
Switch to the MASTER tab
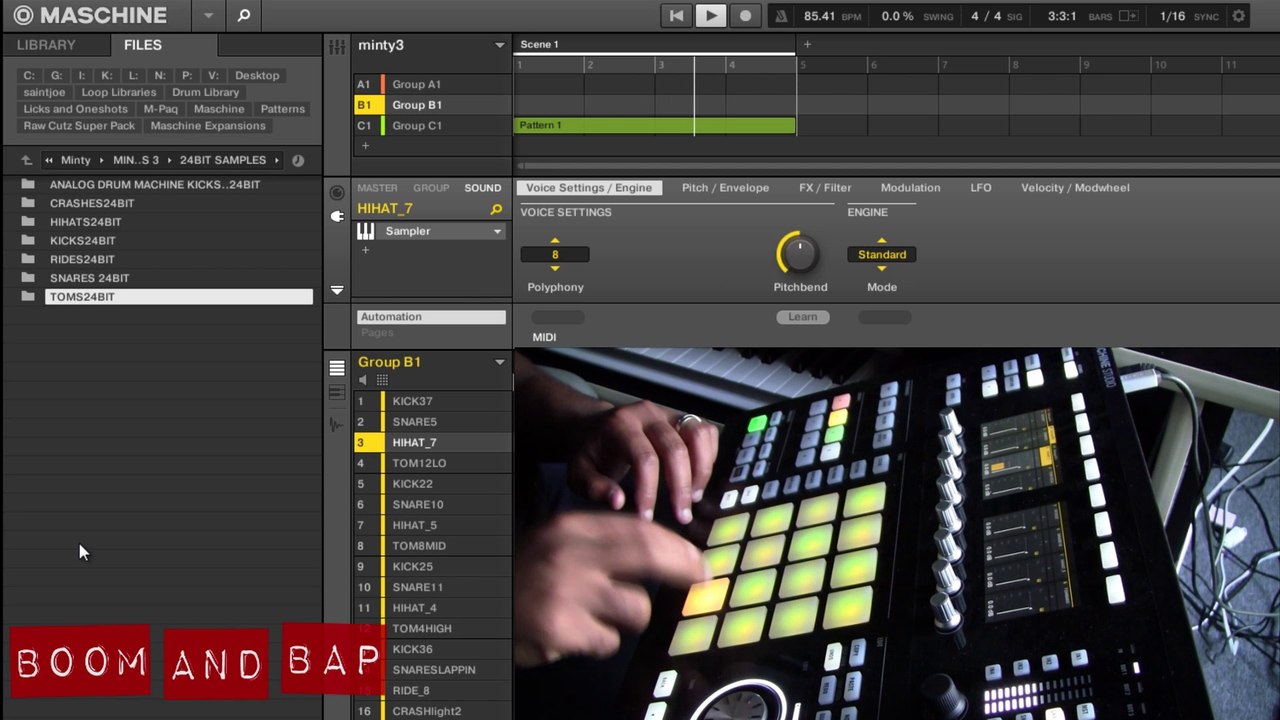pyautogui.click(x=377, y=188)
